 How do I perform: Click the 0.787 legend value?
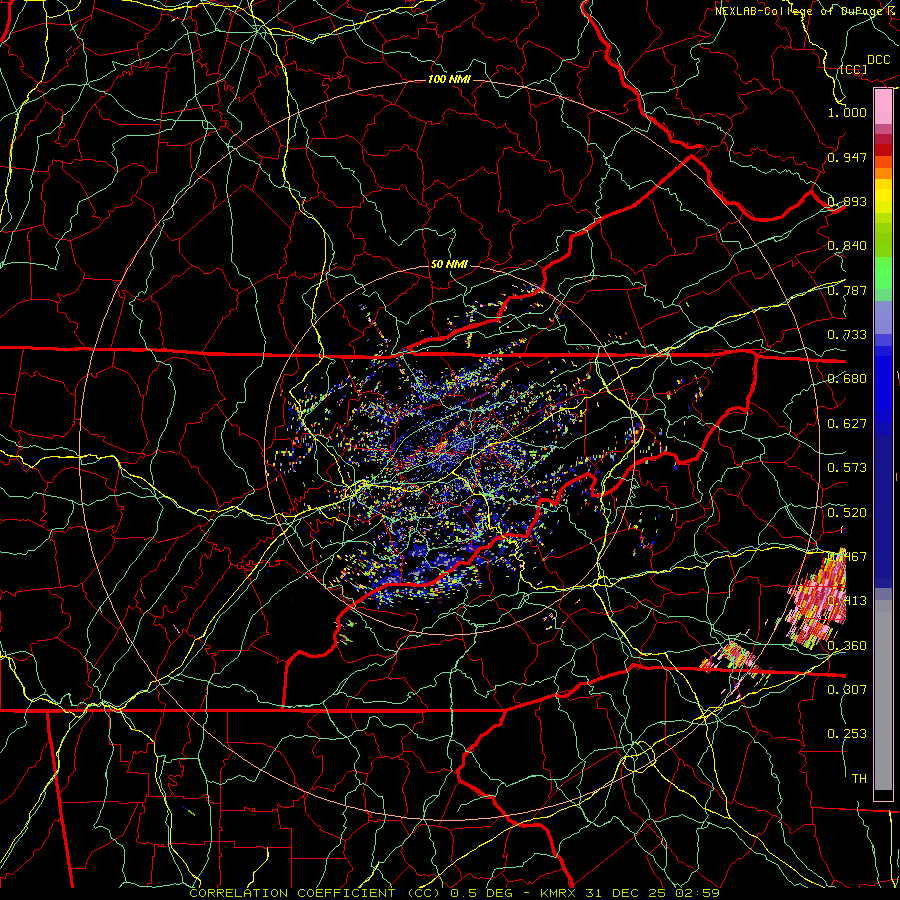[x=847, y=290]
